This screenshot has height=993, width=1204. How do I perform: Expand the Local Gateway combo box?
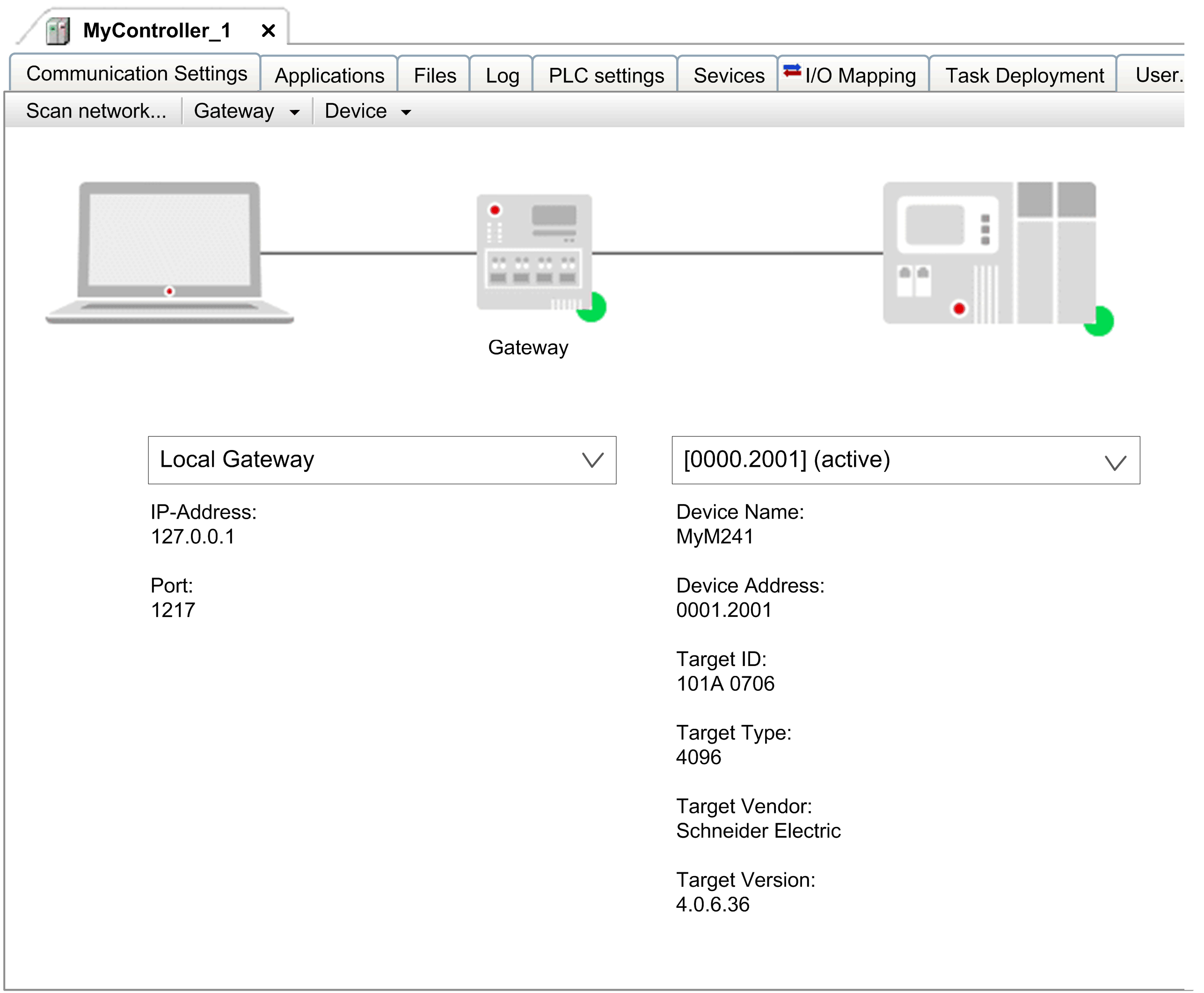592,460
